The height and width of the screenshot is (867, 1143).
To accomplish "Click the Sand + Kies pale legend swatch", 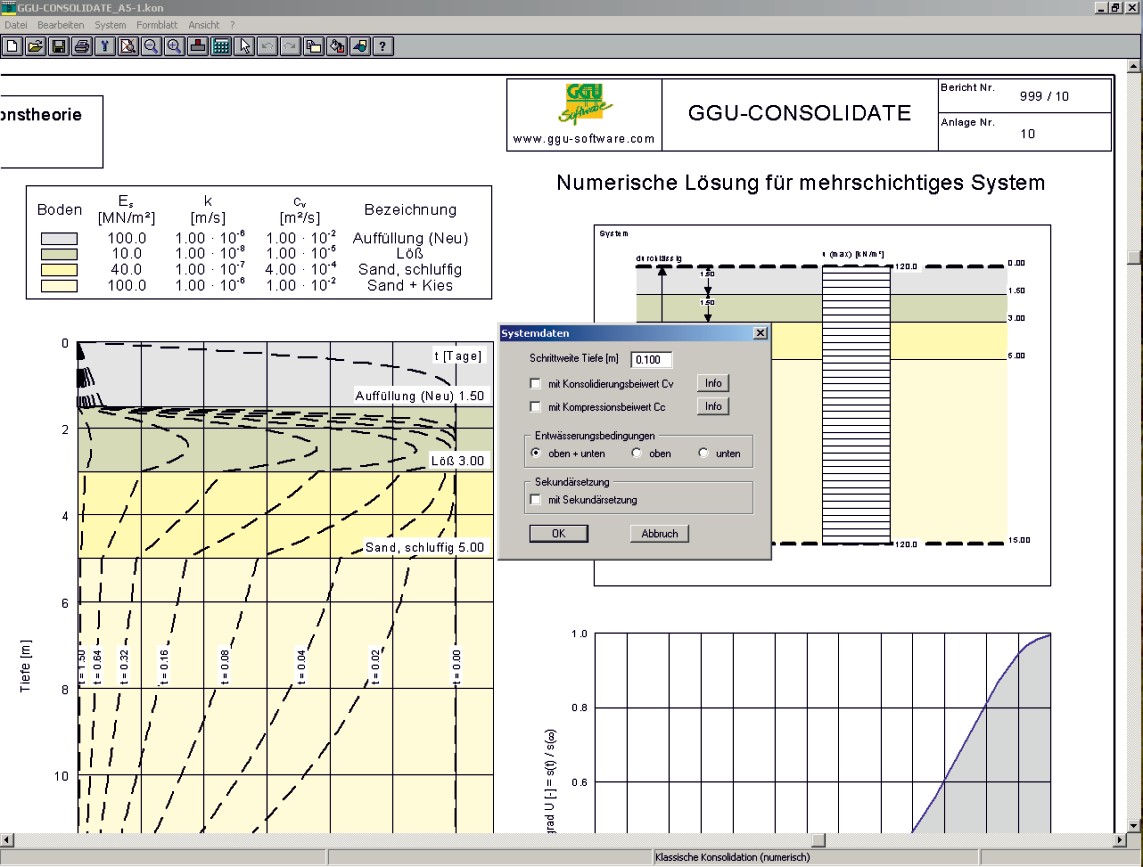I will point(59,286).
